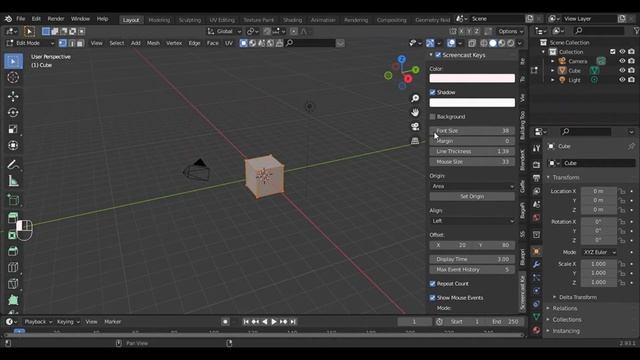This screenshot has width=640, height=360.
Task: Expand the Relations section
Action: click(565, 309)
